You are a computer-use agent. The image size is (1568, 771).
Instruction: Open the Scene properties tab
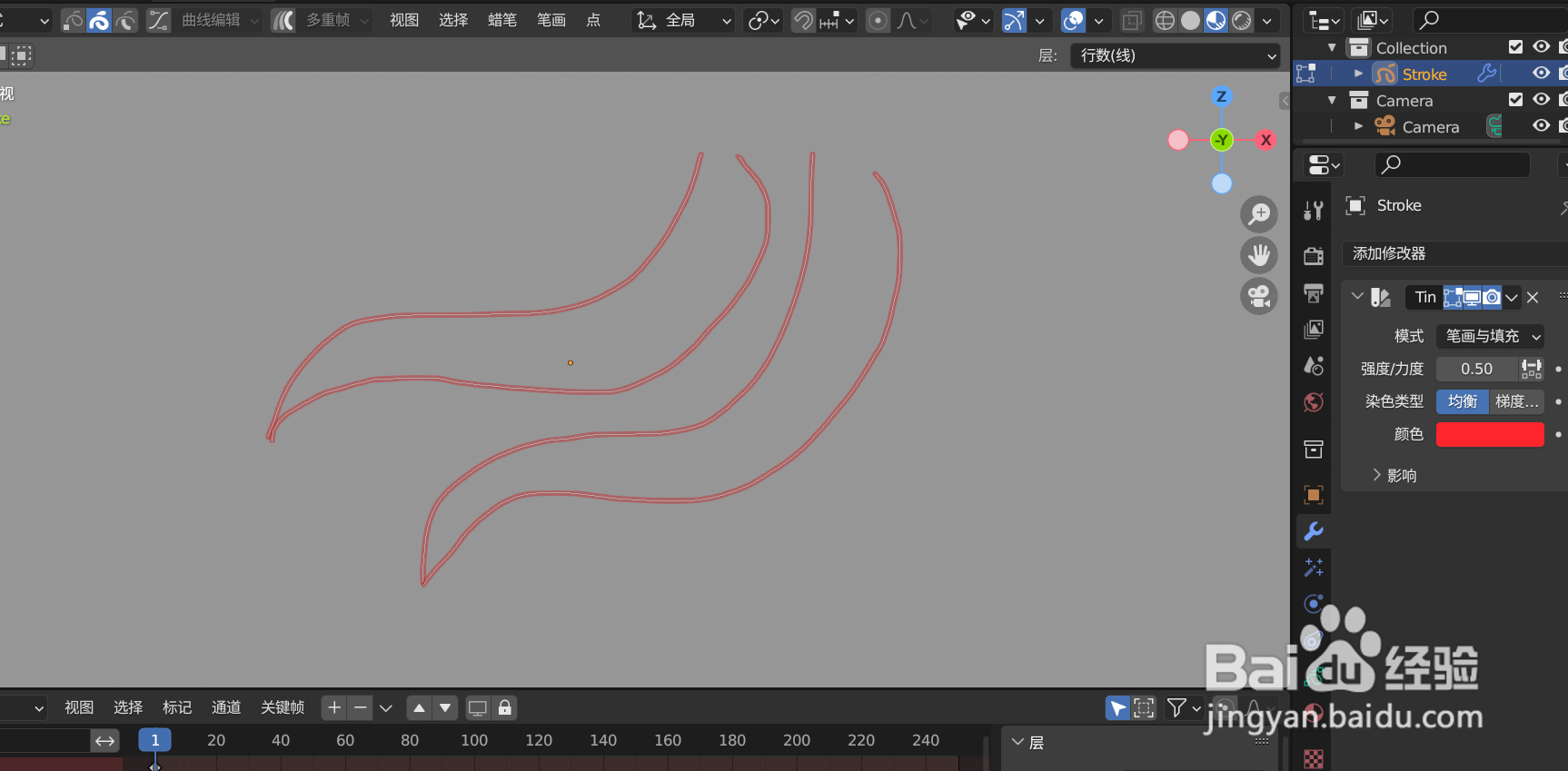1314,366
